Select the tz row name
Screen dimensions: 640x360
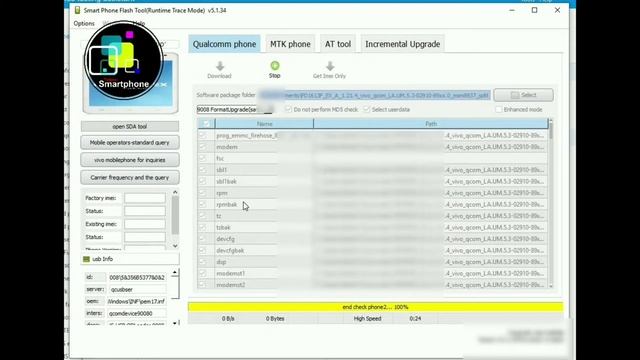(x=219, y=216)
